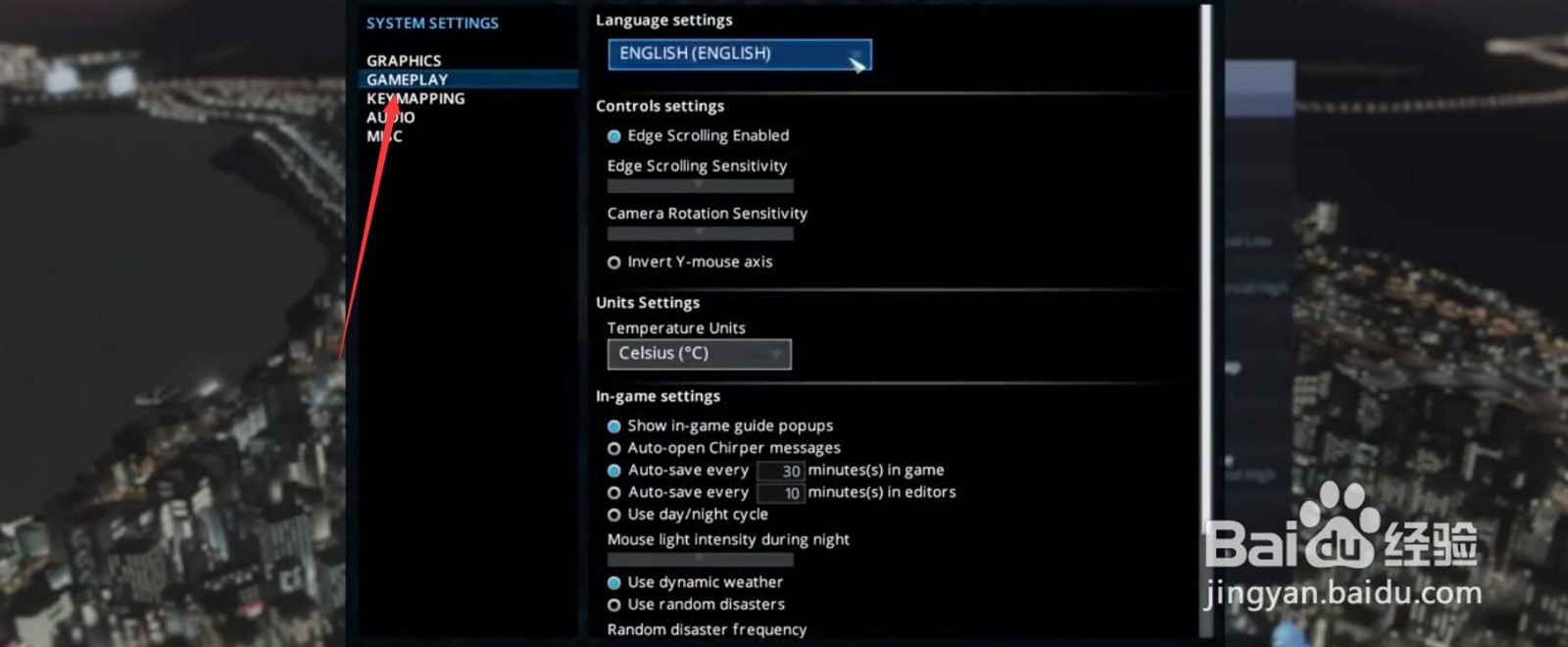Select the Gameplay settings category

pyautogui.click(x=408, y=79)
